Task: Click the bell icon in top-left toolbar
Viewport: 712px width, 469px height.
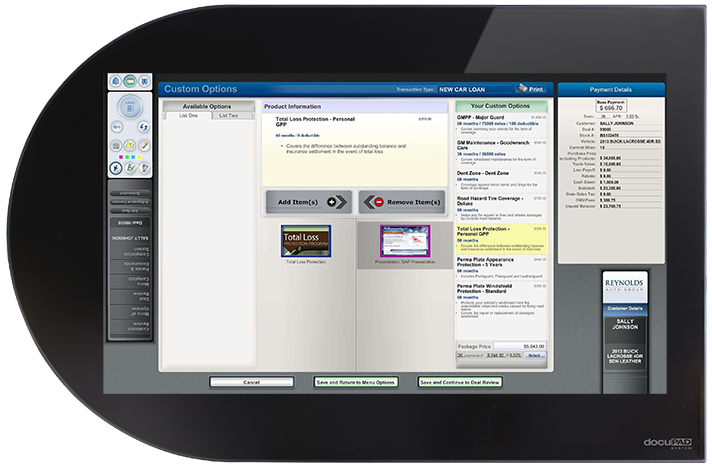Action: pos(115,81)
